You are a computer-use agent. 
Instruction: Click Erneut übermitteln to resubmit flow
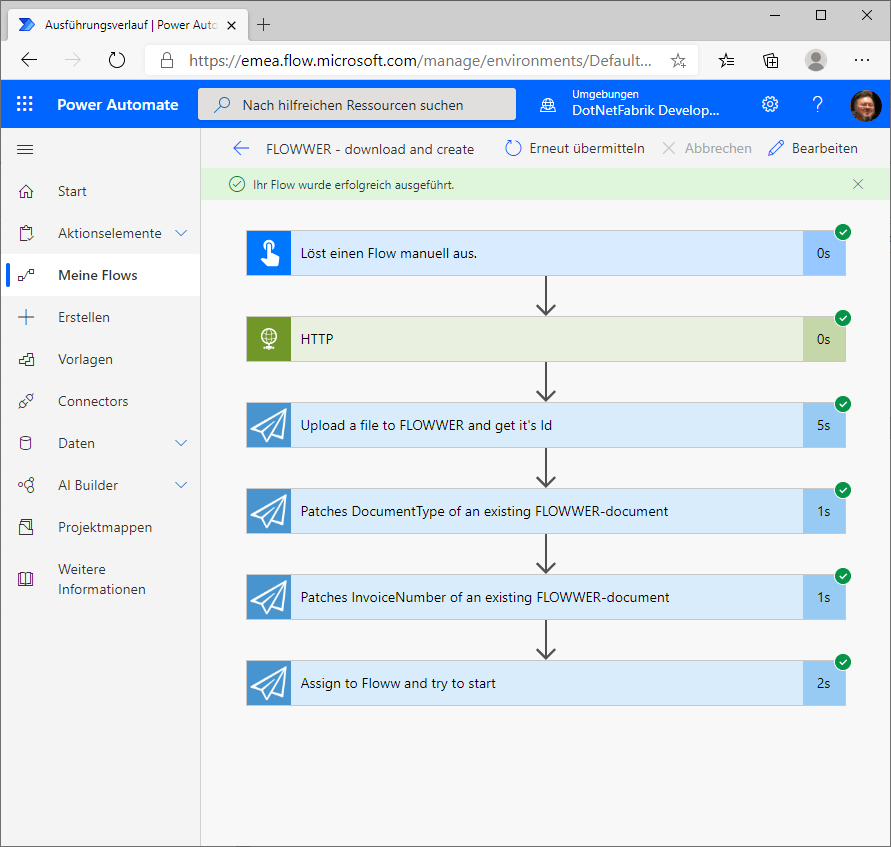tap(574, 148)
